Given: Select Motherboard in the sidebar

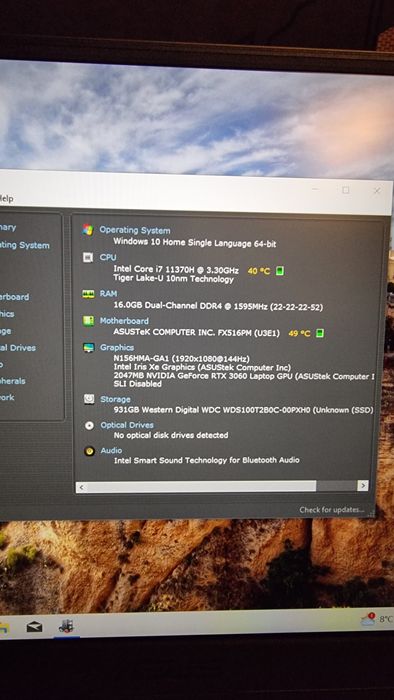Looking at the screenshot, I should (x=15, y=297).
